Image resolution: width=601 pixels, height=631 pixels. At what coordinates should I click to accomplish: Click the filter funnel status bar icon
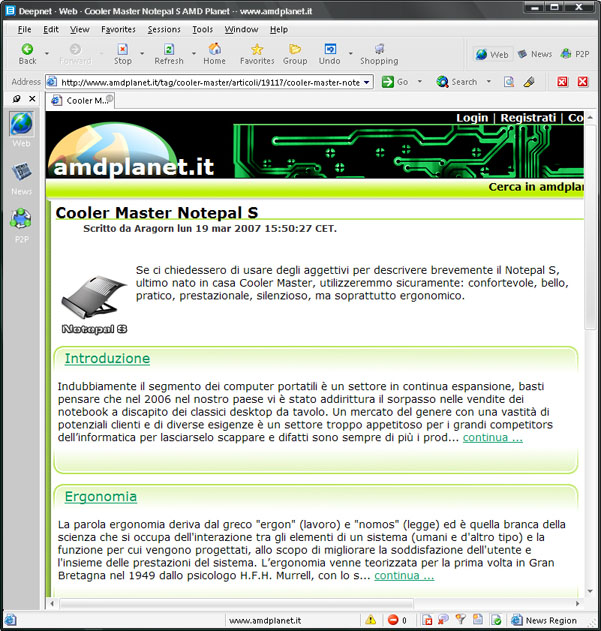461,620
